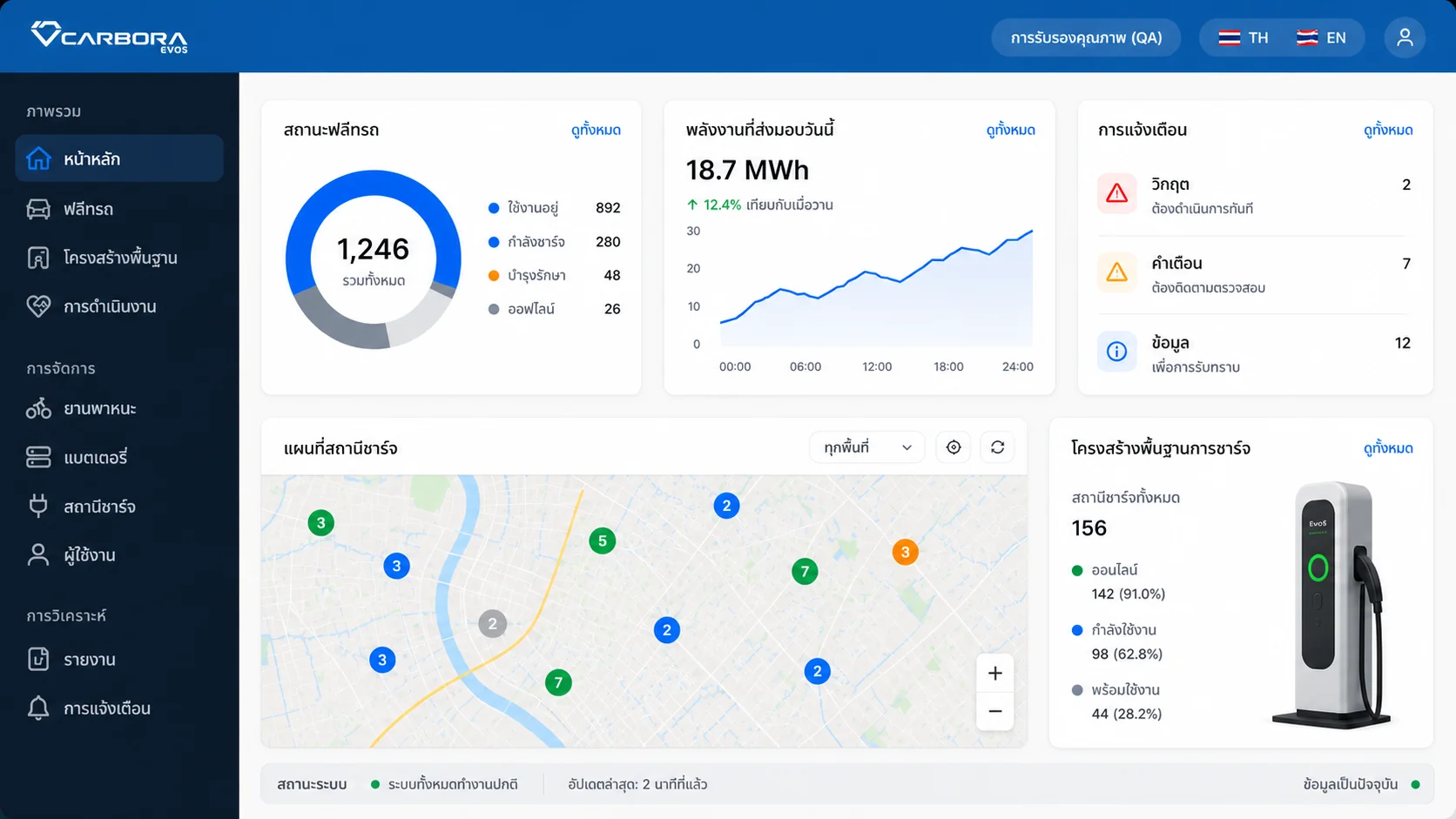Select ผู้ใช้งาน users menu item

(119, 555)
